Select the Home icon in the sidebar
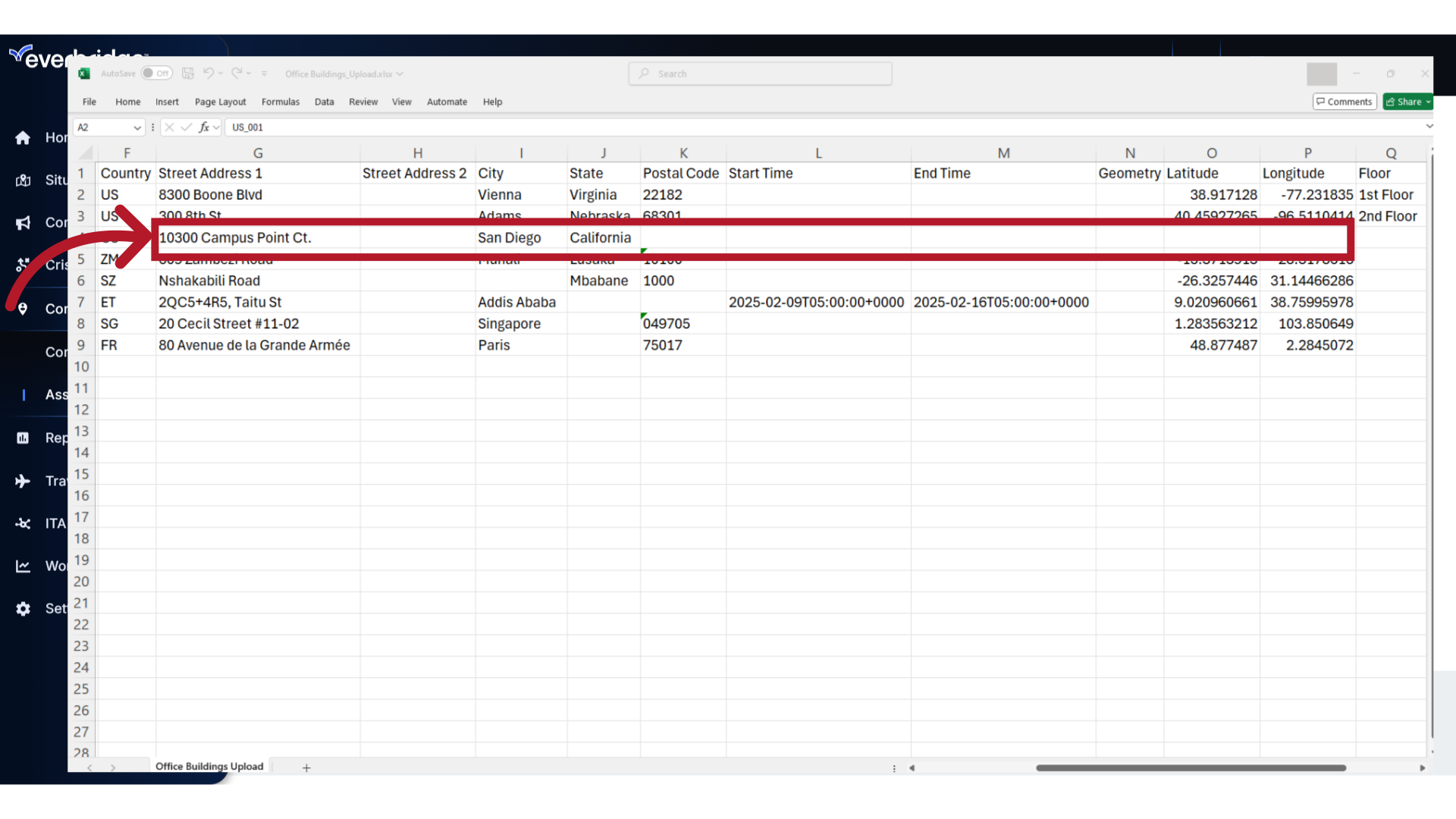1456x819 pixels. 22,137
